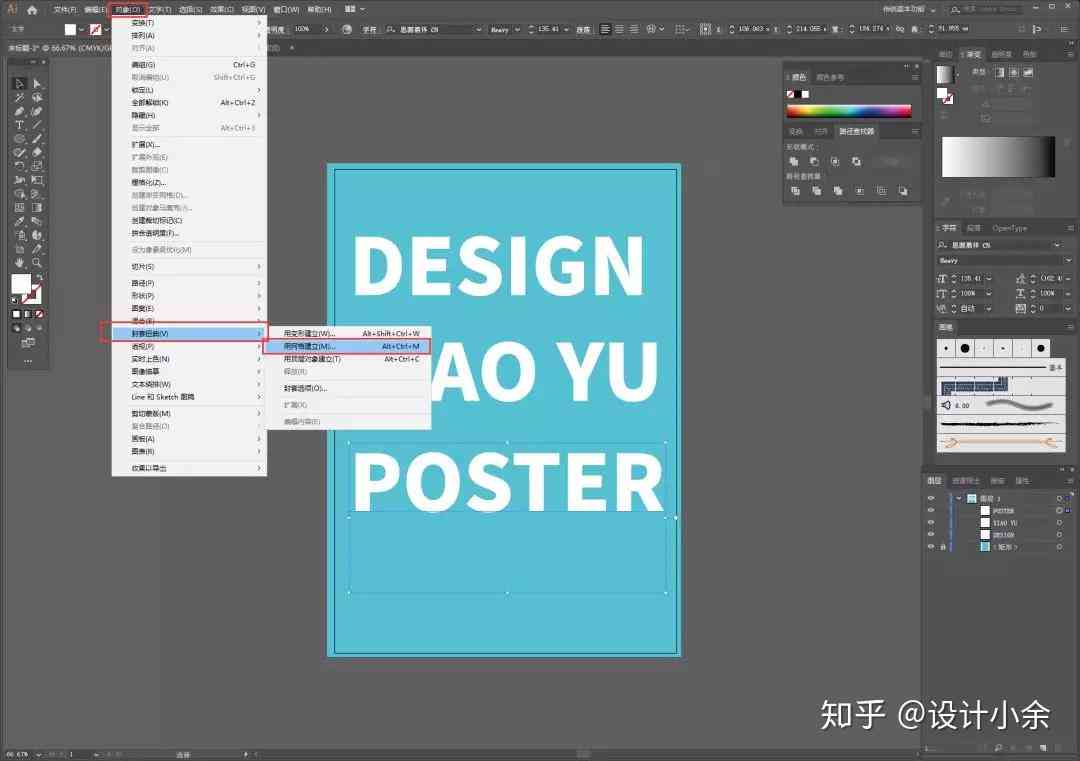
Task: Open the Brushes panel flyout menu
Action: [1070, 326]
